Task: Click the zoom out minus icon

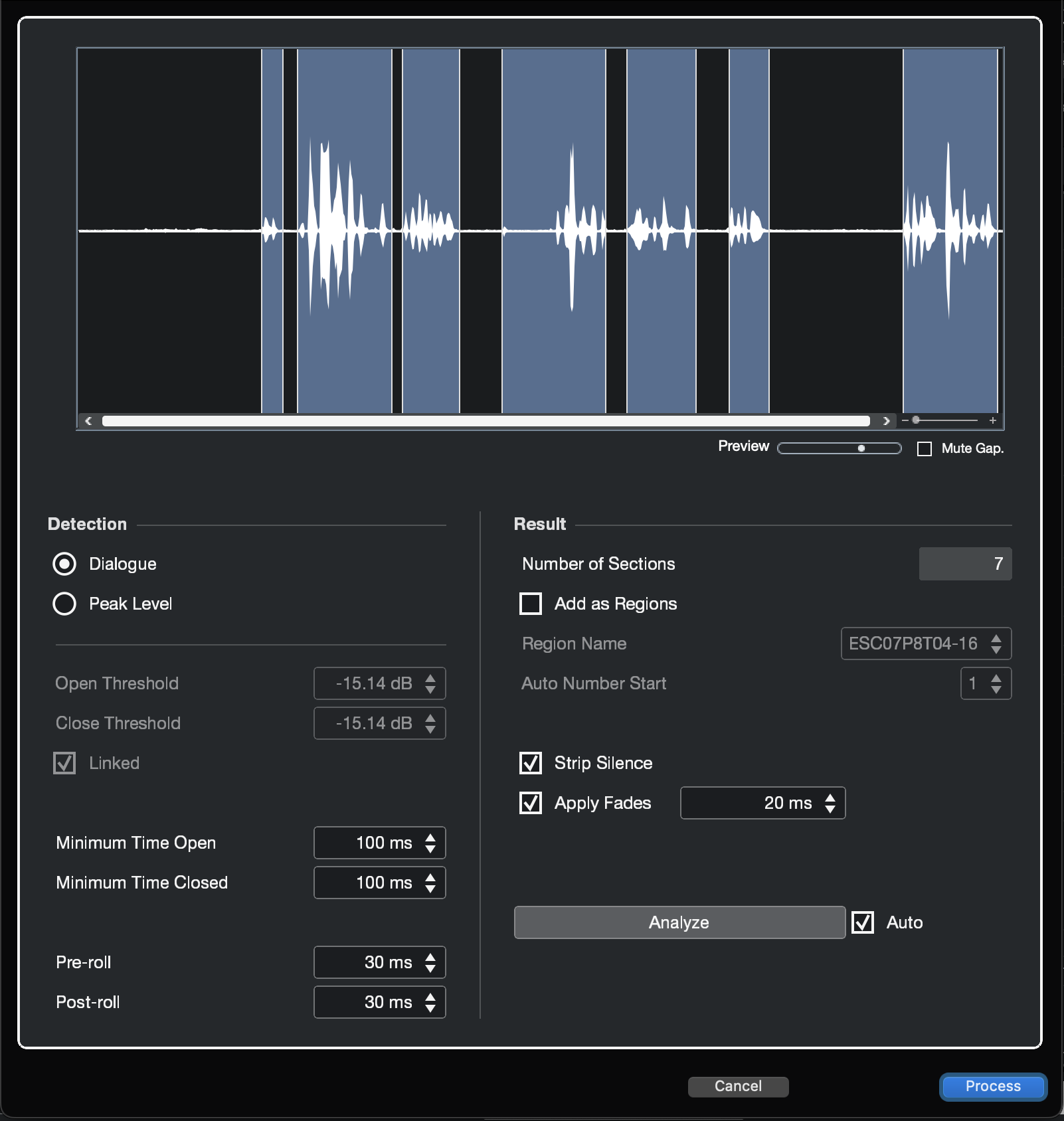Action: point(905,420)
